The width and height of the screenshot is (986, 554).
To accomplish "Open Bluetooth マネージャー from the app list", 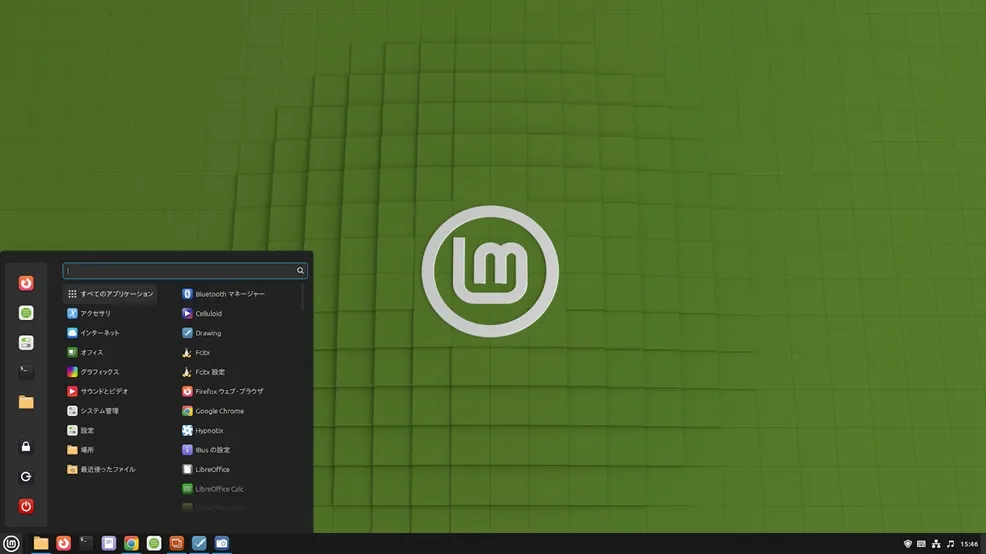I will point(229,294).
